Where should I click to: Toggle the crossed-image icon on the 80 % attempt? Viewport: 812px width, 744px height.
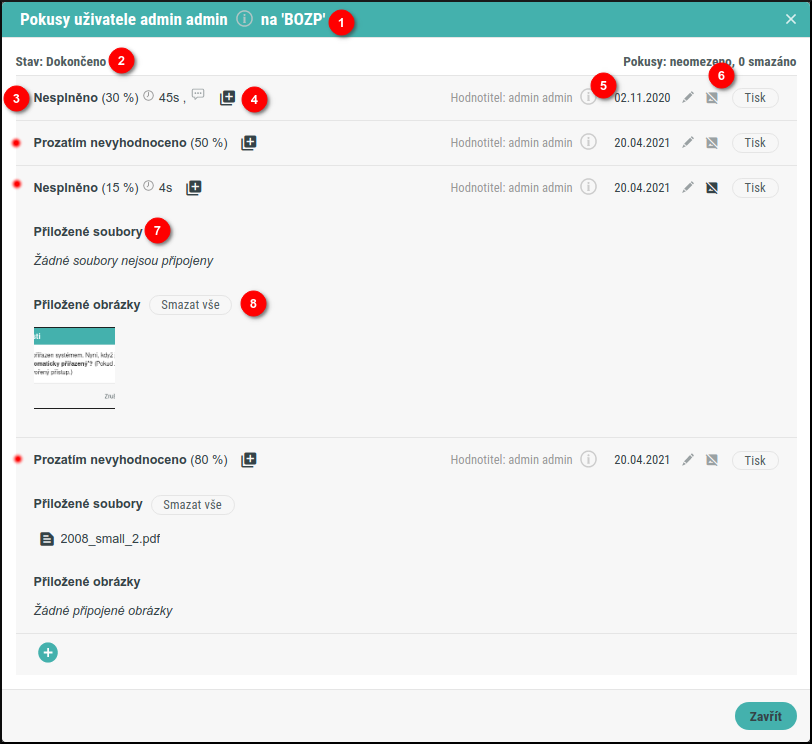tap(712, 460)
